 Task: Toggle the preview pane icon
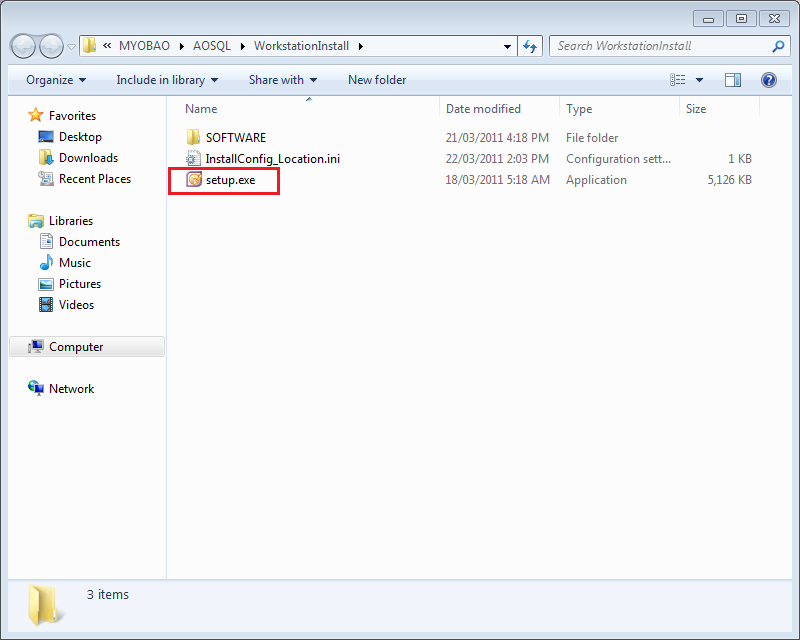click(733, 80)
